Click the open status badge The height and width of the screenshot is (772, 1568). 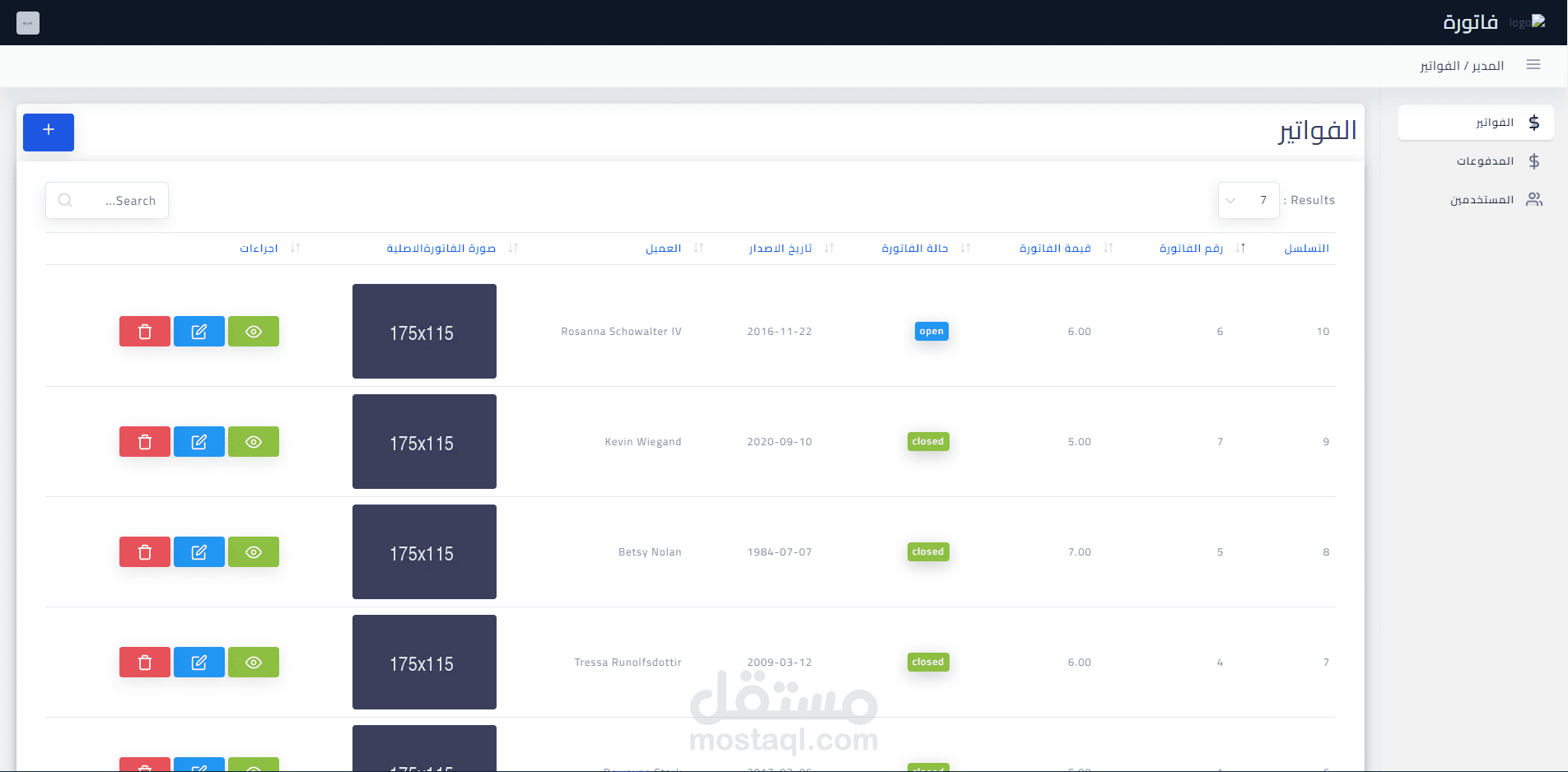tap(931, 331)
